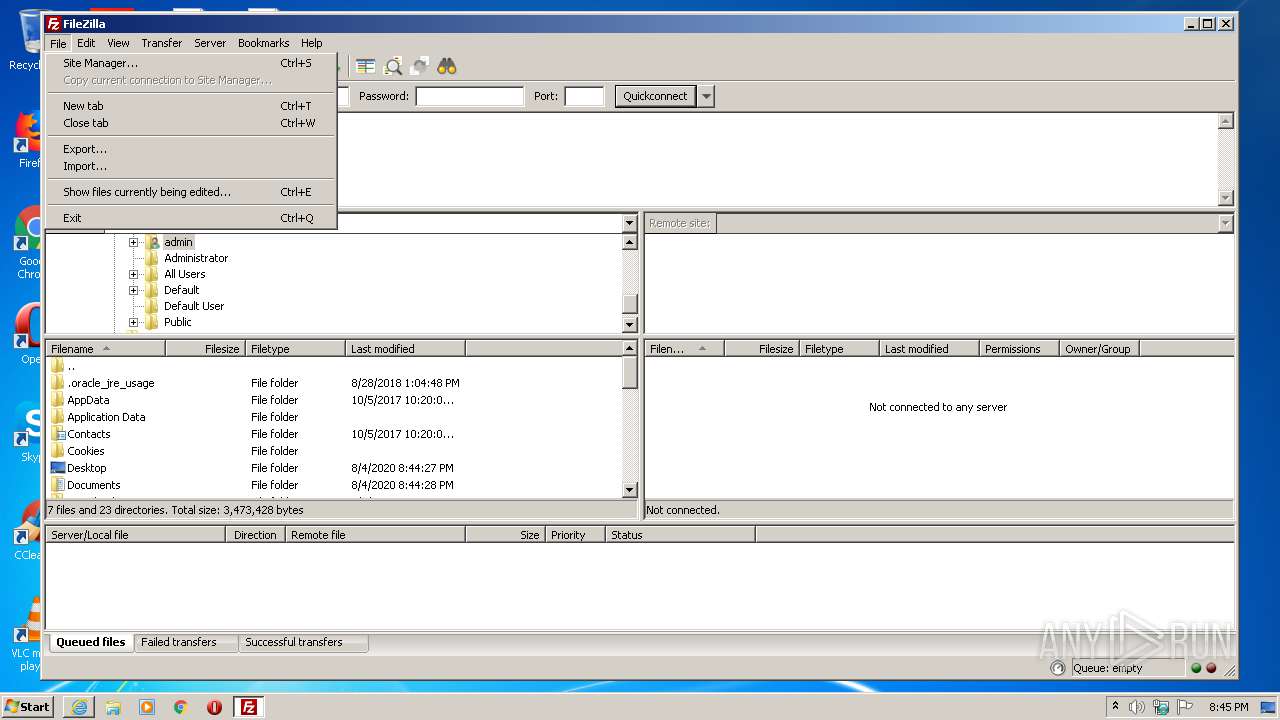
Task: Click local tree scrollbar down arrow
Action: tap(630, 324)
